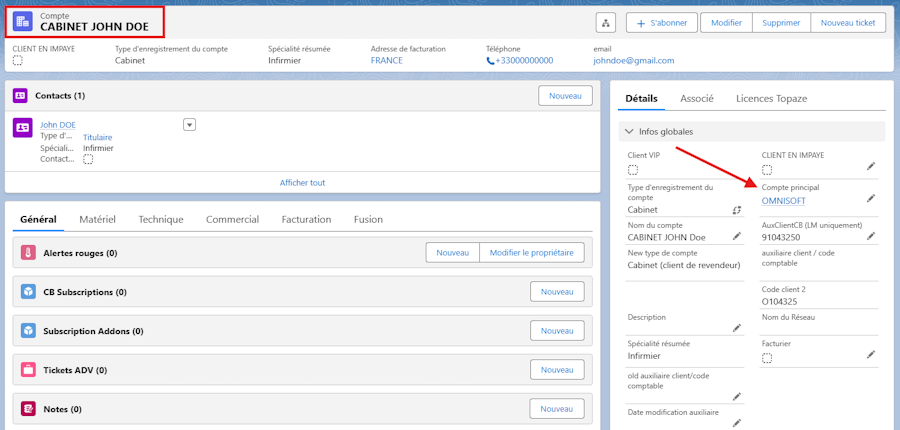The width and height of the screenshot is (900, 430).
Task: Click the Nouveau ticket button
Action: tap(848, 23)
